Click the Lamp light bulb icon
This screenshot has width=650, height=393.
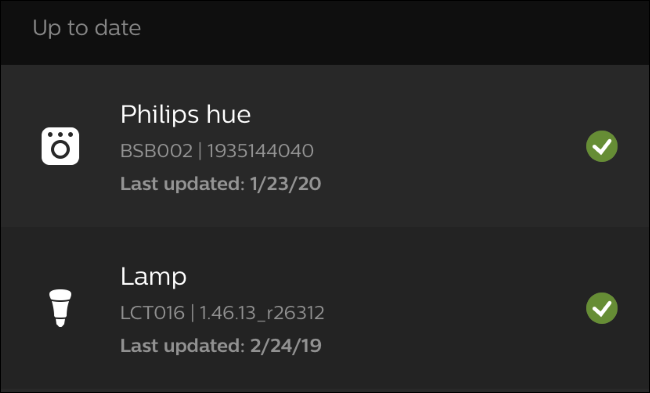click(60, 308)
